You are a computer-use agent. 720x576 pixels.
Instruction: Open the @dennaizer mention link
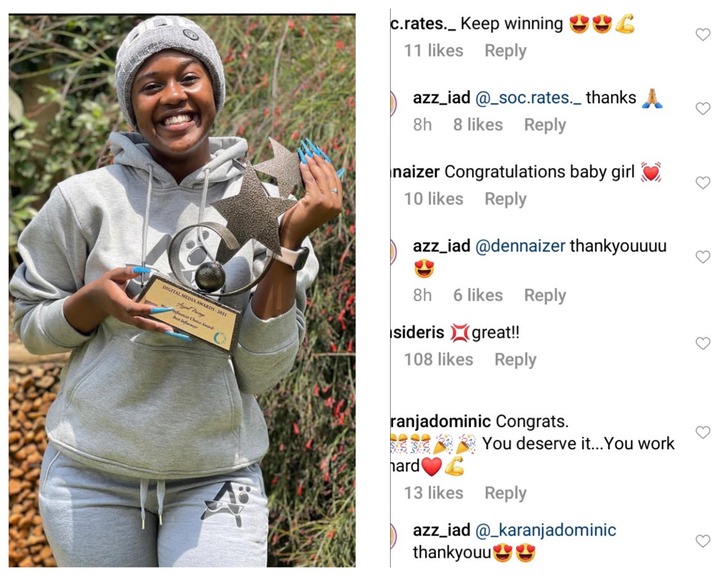click(520, 246)
